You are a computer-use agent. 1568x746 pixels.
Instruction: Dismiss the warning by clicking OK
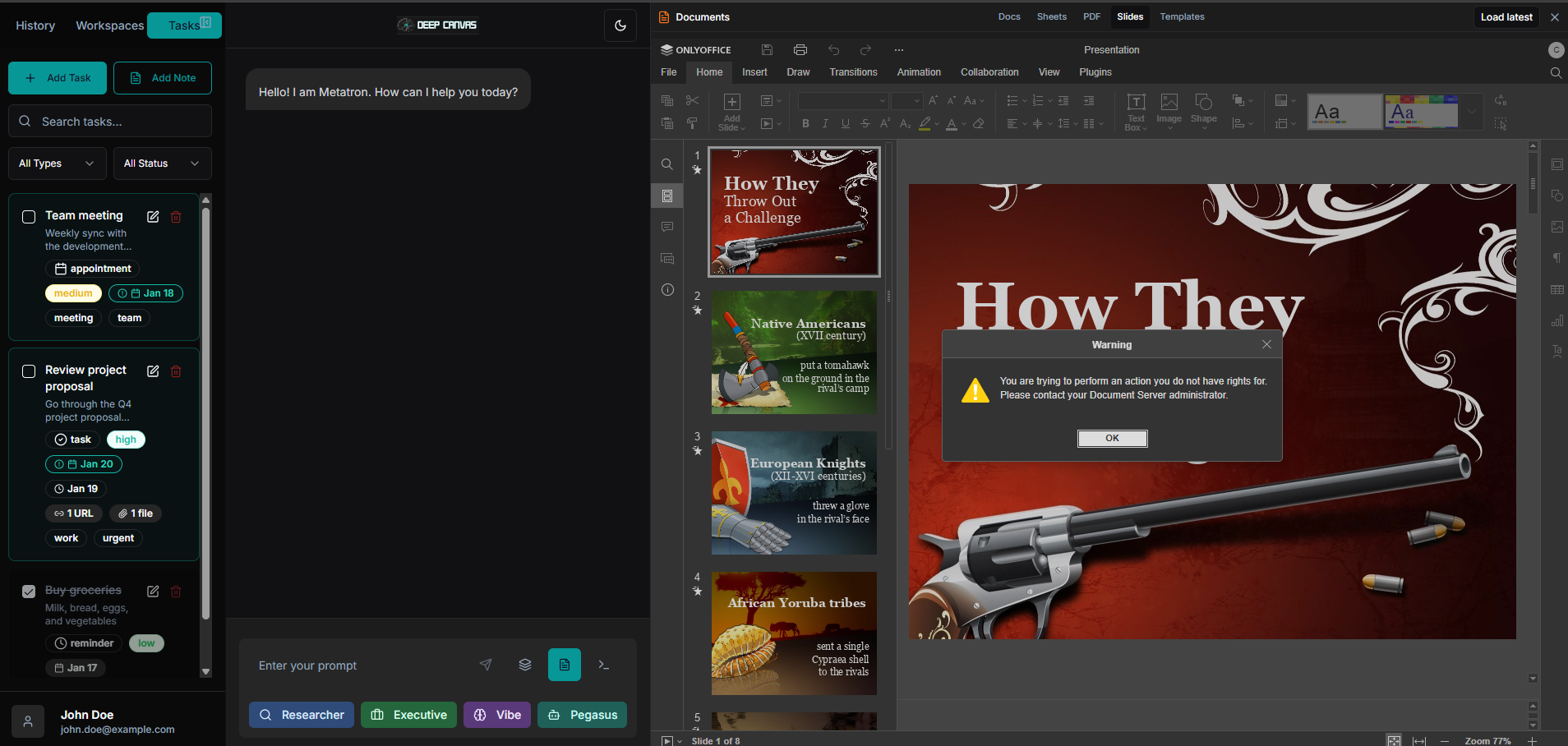1111,438
